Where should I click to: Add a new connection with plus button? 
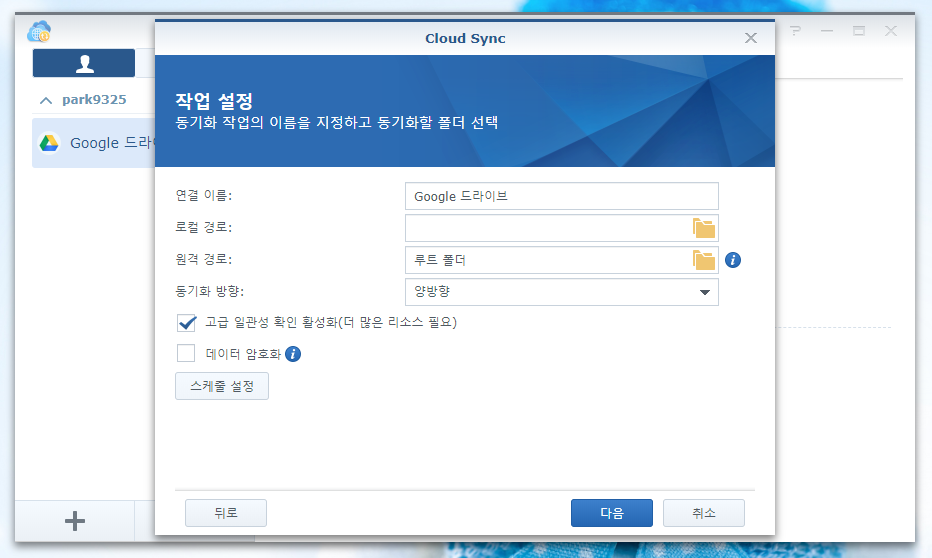coord(74,520)
